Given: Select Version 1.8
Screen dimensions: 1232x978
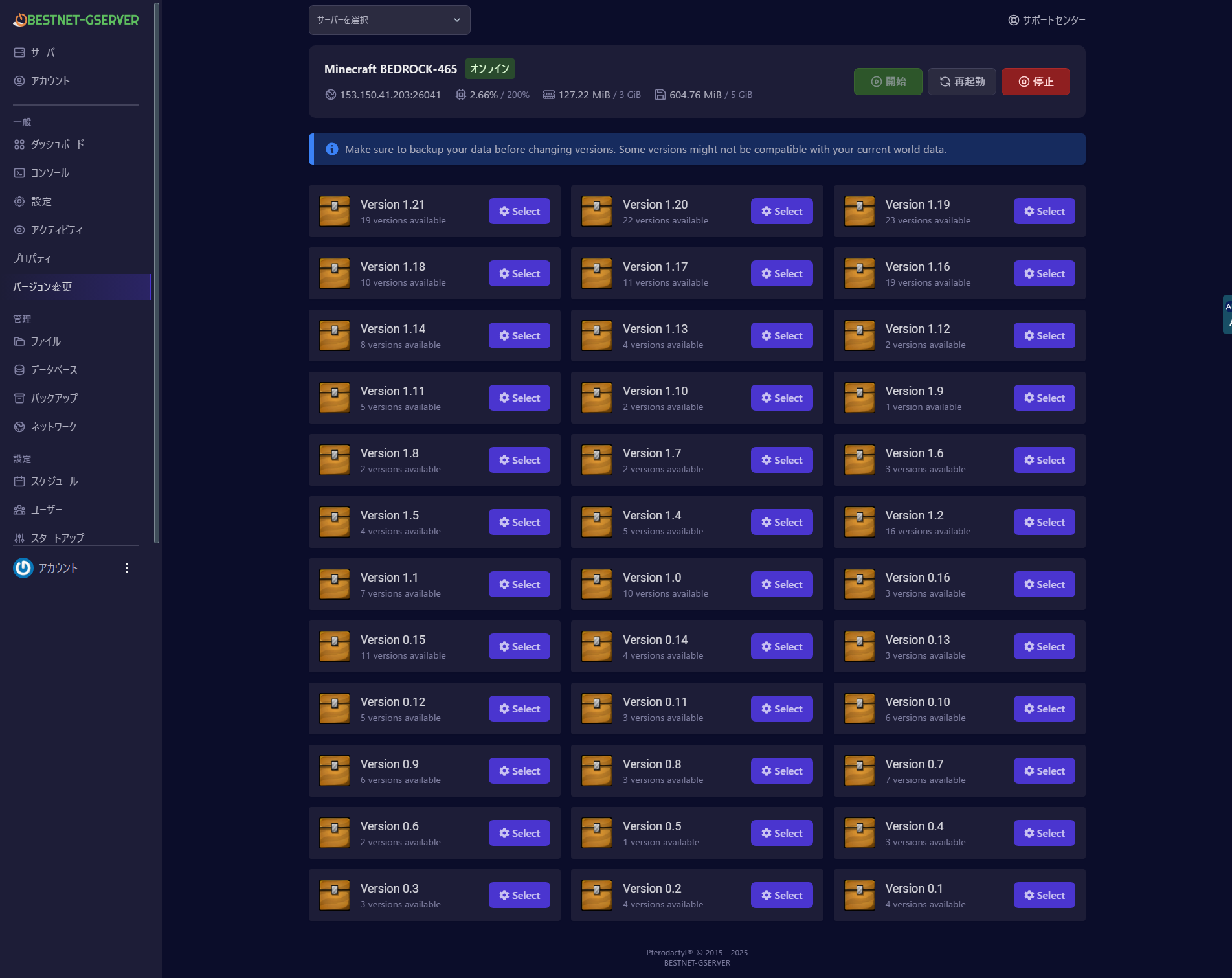Looking at the screenshot, I should (519, 460).
